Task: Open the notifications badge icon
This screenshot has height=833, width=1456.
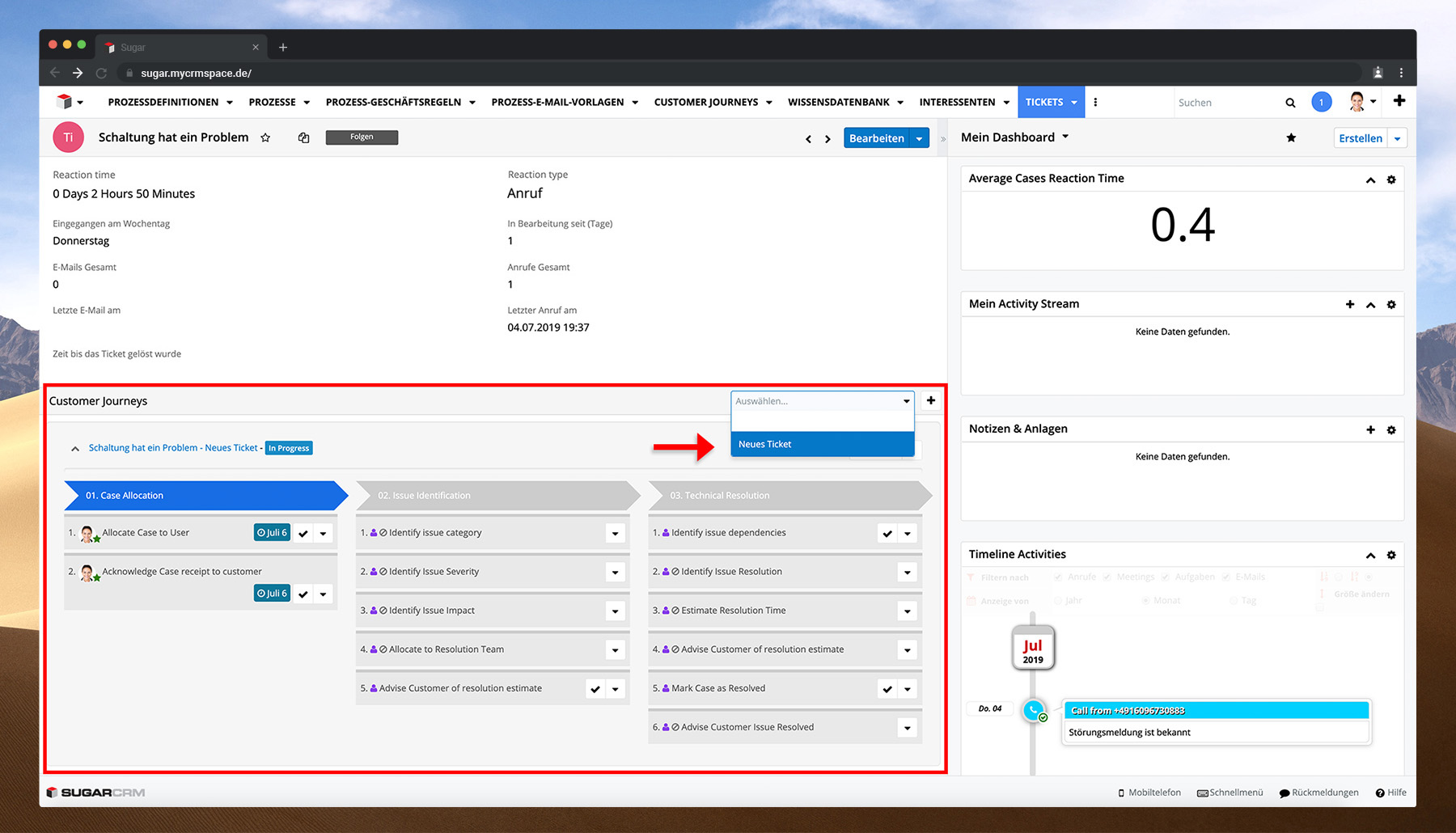Action: tap(1321, 103)
